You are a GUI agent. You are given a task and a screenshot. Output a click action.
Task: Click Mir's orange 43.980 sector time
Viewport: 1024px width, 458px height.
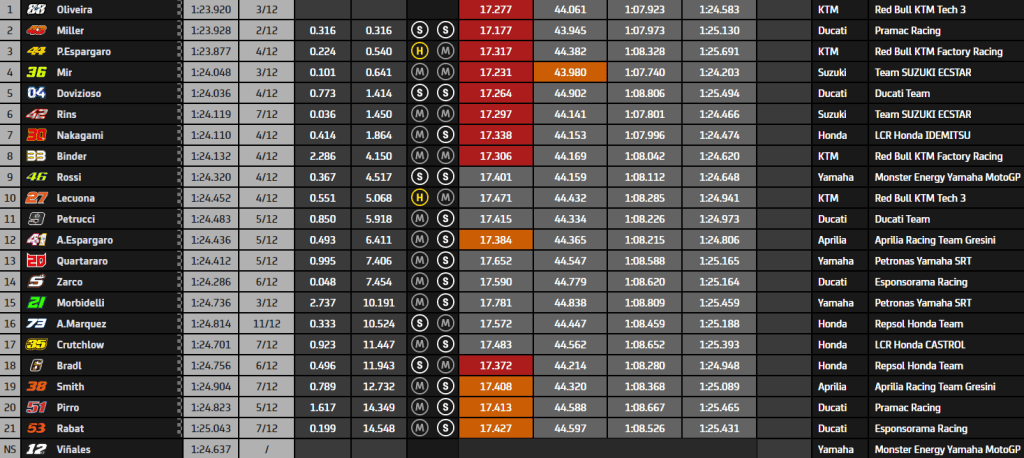point(570,73)
